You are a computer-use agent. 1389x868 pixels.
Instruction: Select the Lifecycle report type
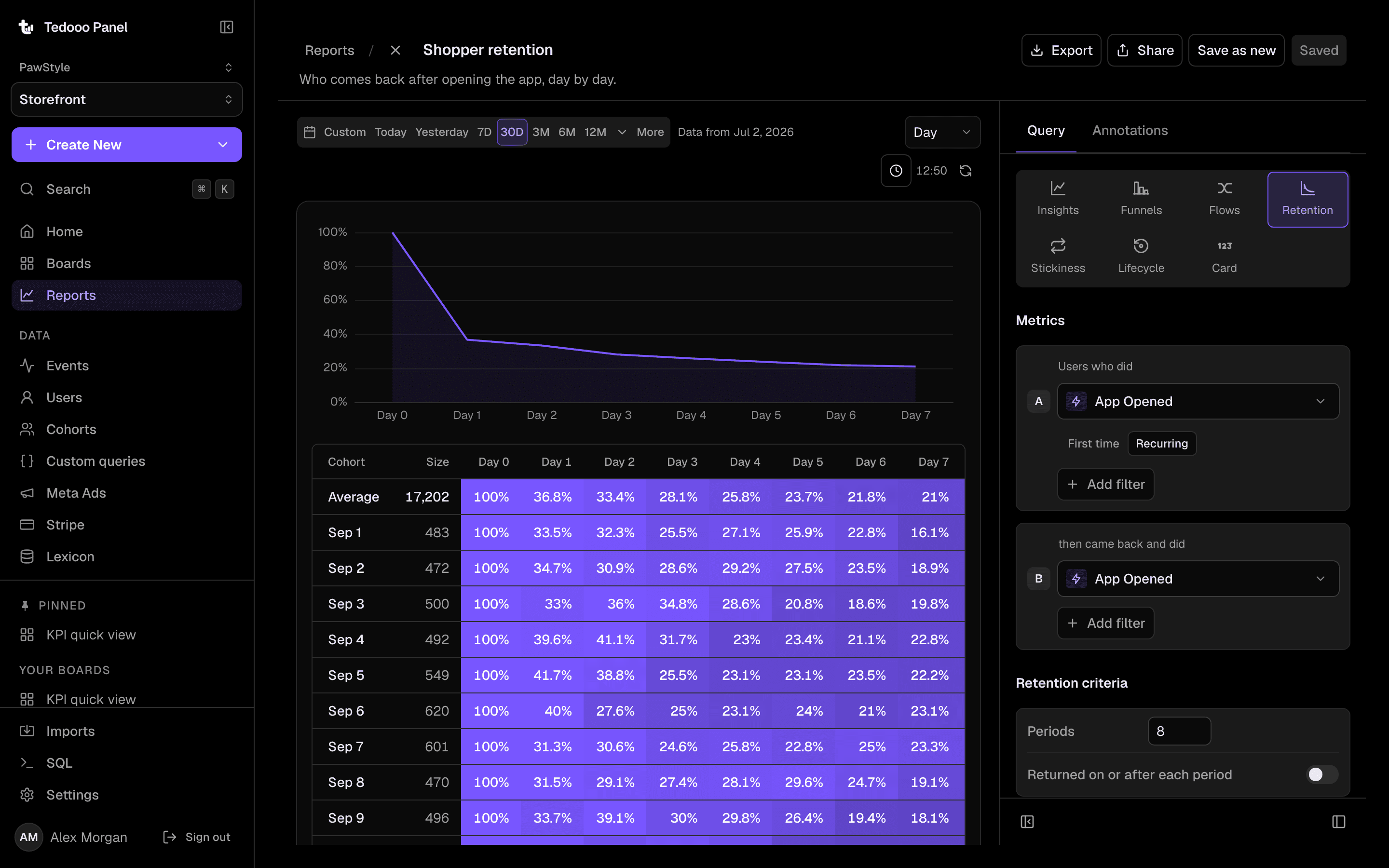point(1141,257)
